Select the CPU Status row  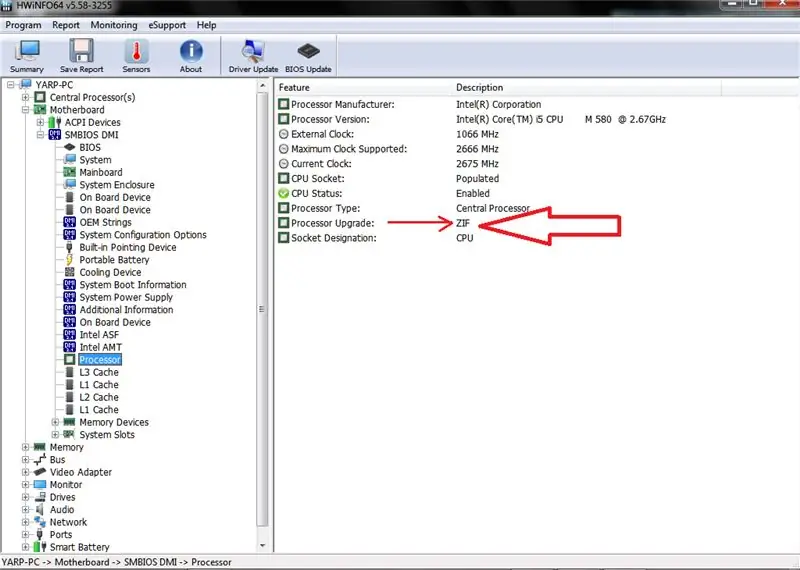tap(384, 193)
